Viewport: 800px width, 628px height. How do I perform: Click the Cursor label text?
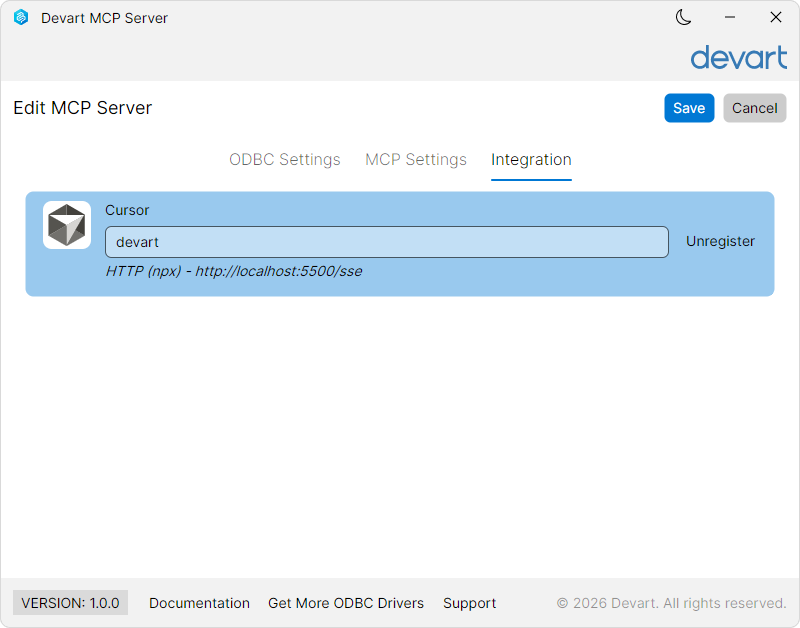tap(127, 210)
